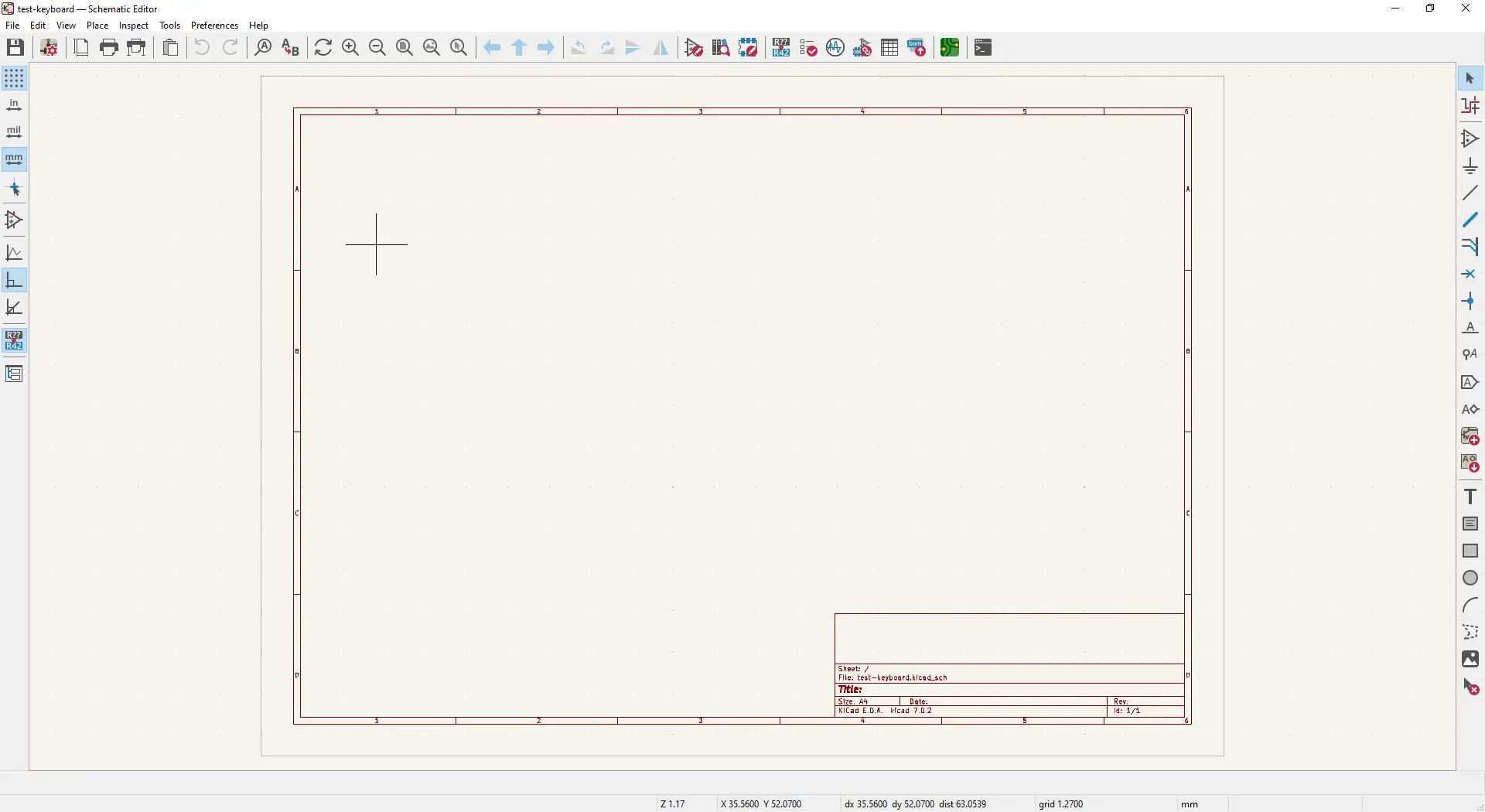Switch units to inches
1485x812 pixels.
point(14,106)
